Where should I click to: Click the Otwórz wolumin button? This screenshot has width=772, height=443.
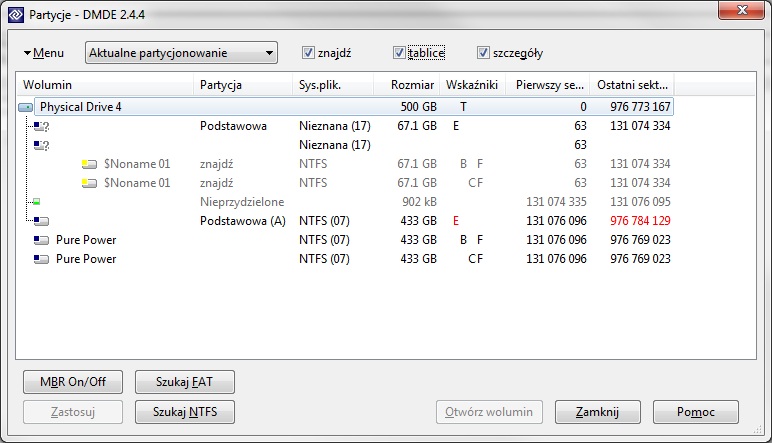pos(489,412)
